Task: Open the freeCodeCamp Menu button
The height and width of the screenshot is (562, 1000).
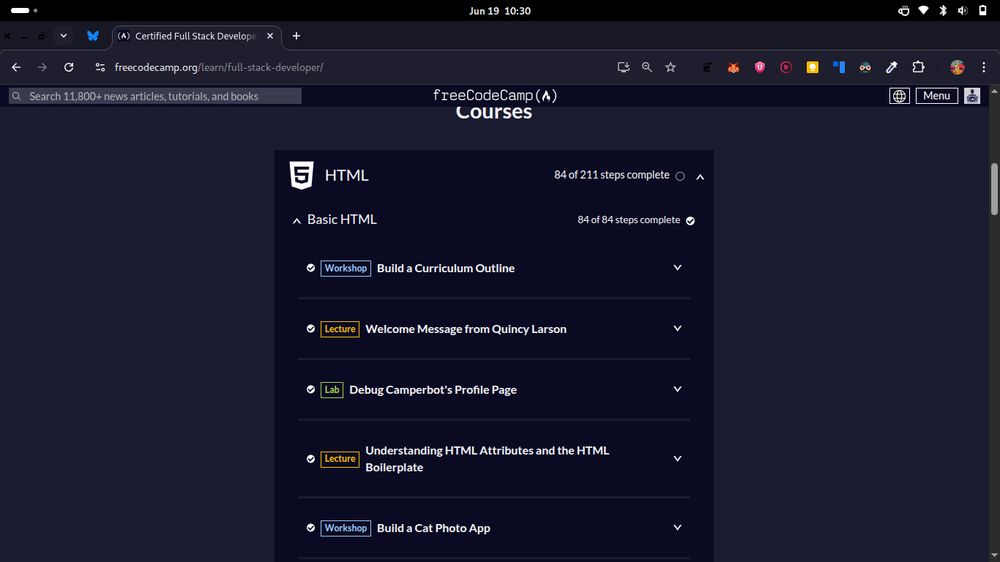Action: click(936, 96)
